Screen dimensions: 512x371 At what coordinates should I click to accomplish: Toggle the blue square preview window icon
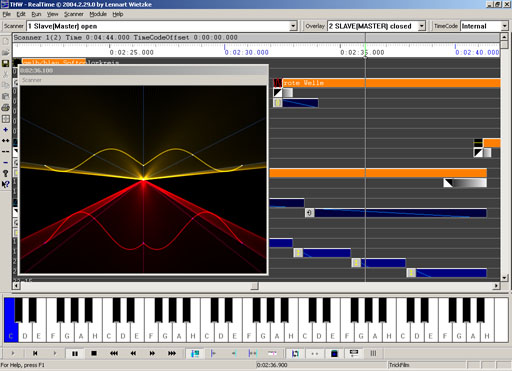coord(334,353)
